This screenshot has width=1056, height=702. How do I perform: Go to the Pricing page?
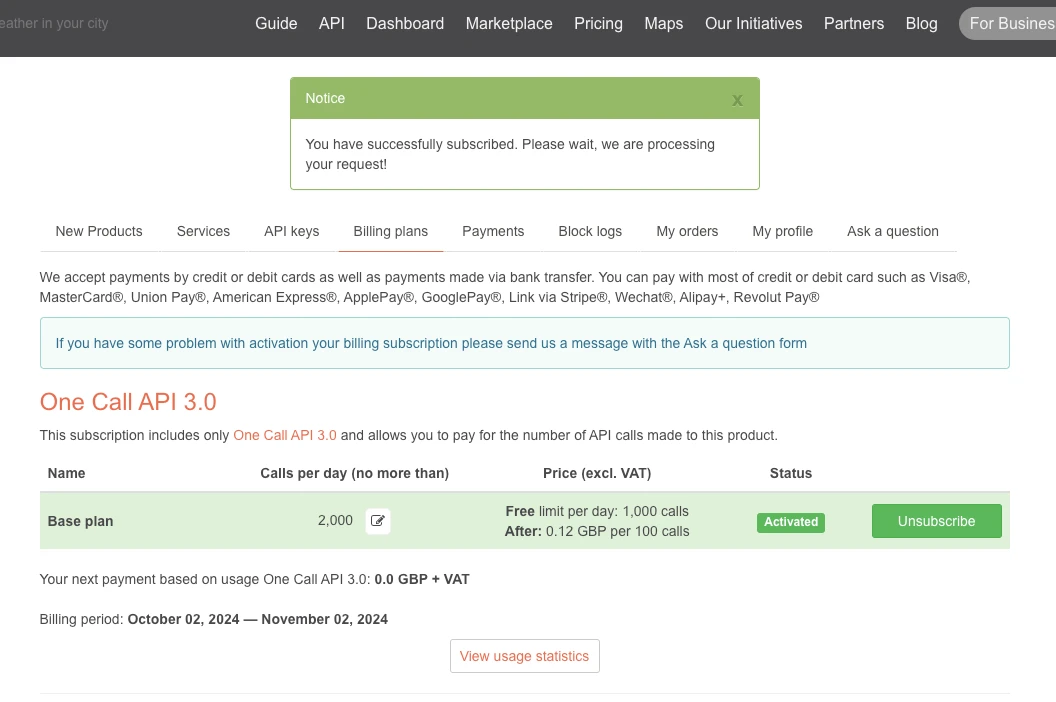(x=598, y=23)
